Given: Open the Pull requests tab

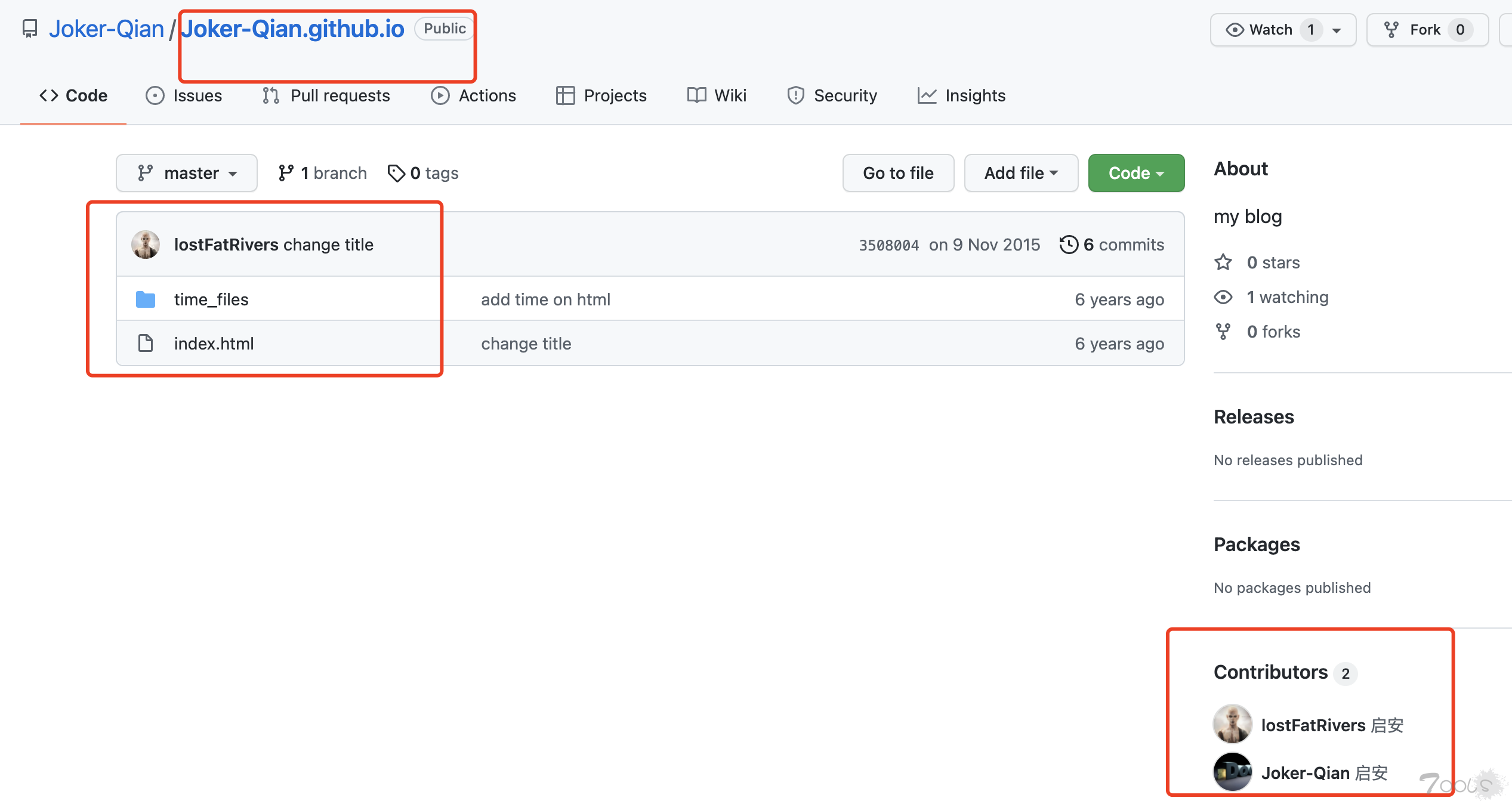Looking at the screenshot, I should pos(326,95).
